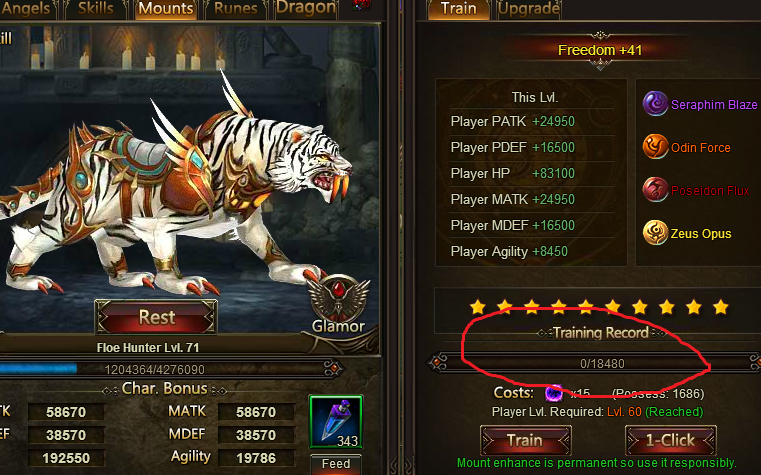
Task: Switch to the Skills tab
Action: pos(96,9)
